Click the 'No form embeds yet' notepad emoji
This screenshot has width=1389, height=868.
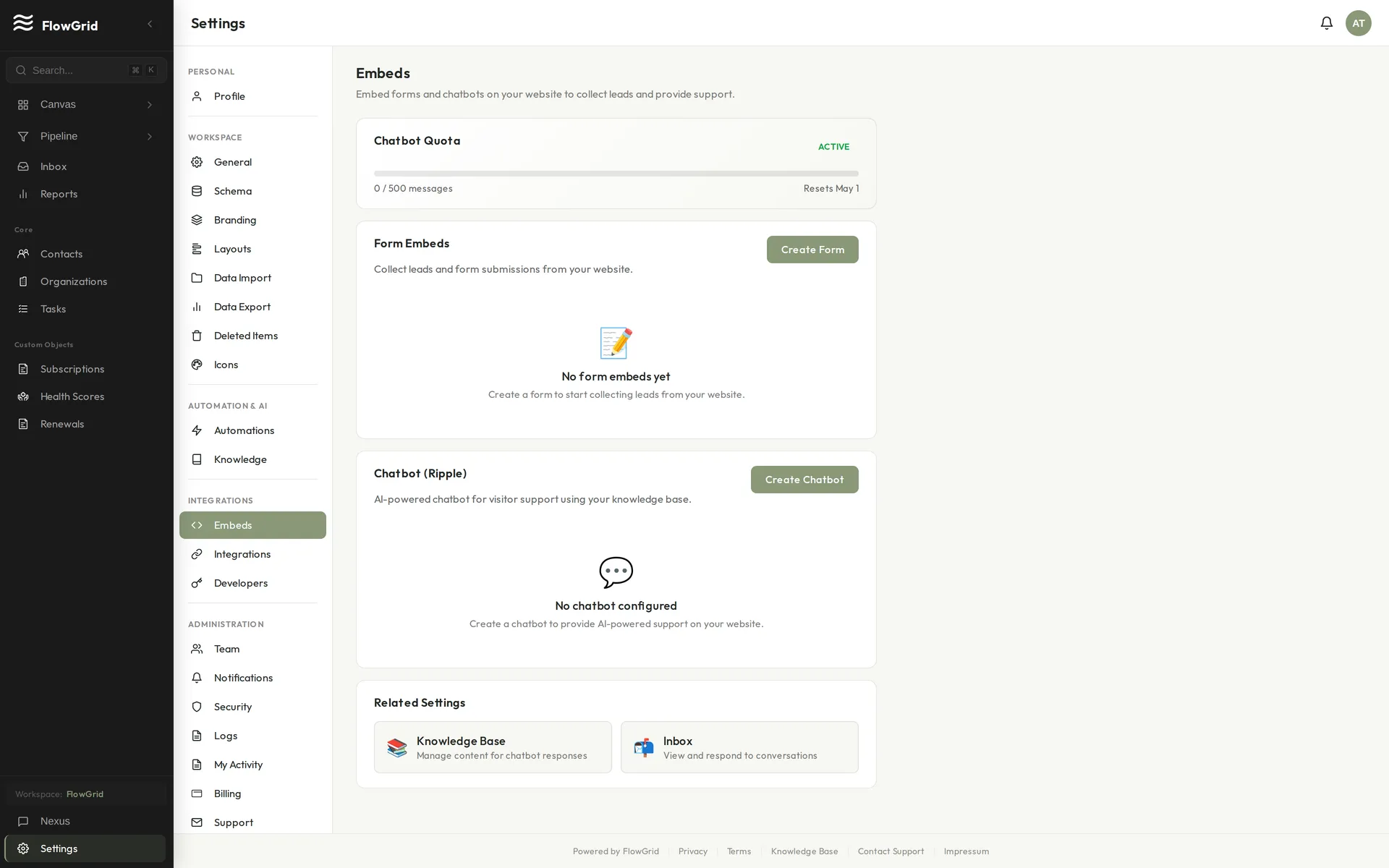point(616,343)
